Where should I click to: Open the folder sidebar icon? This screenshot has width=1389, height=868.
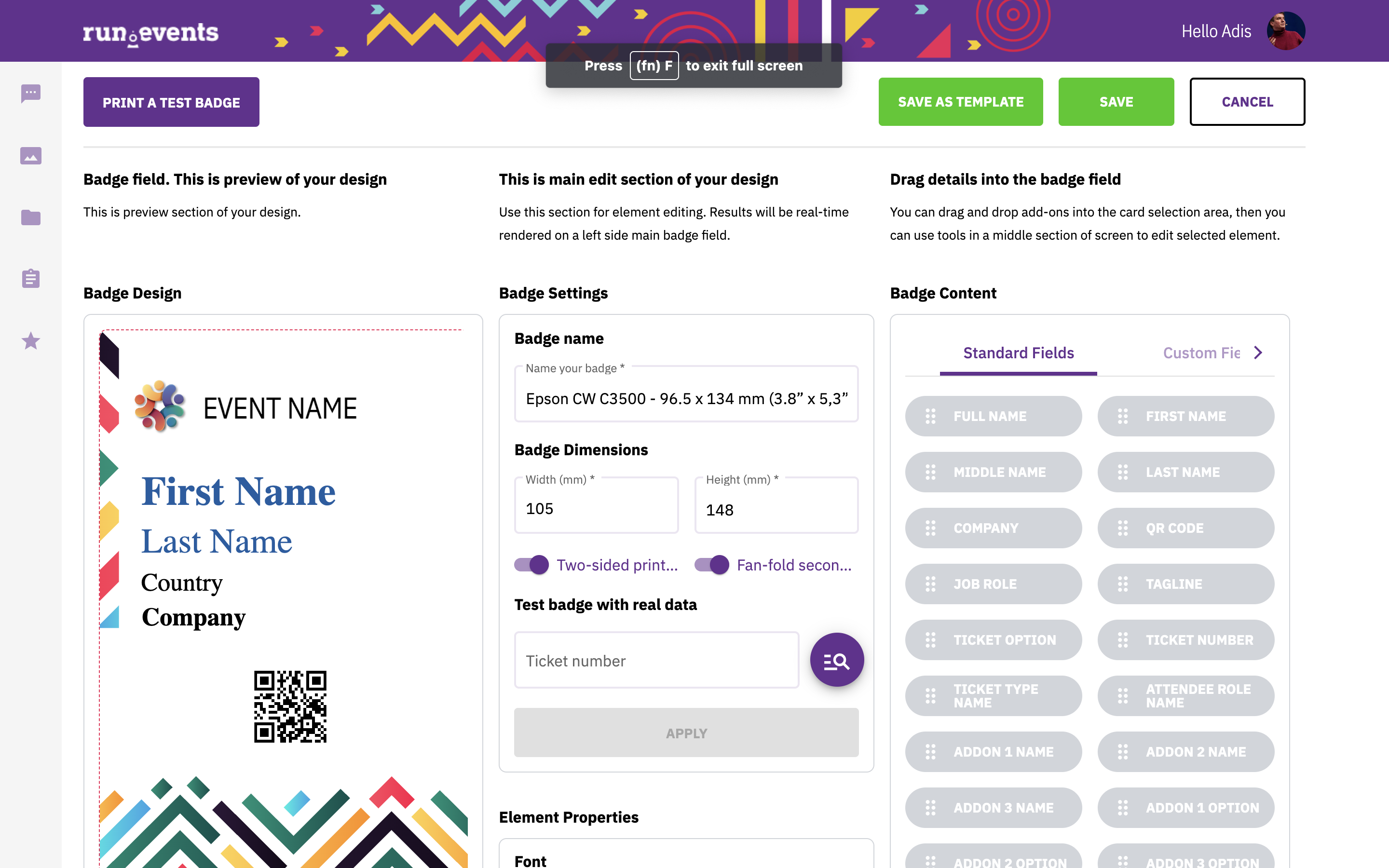coord(30,217)
